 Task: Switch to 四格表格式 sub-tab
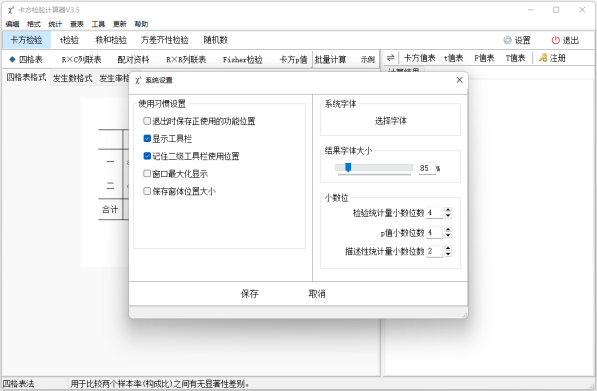tap(26, 77)
